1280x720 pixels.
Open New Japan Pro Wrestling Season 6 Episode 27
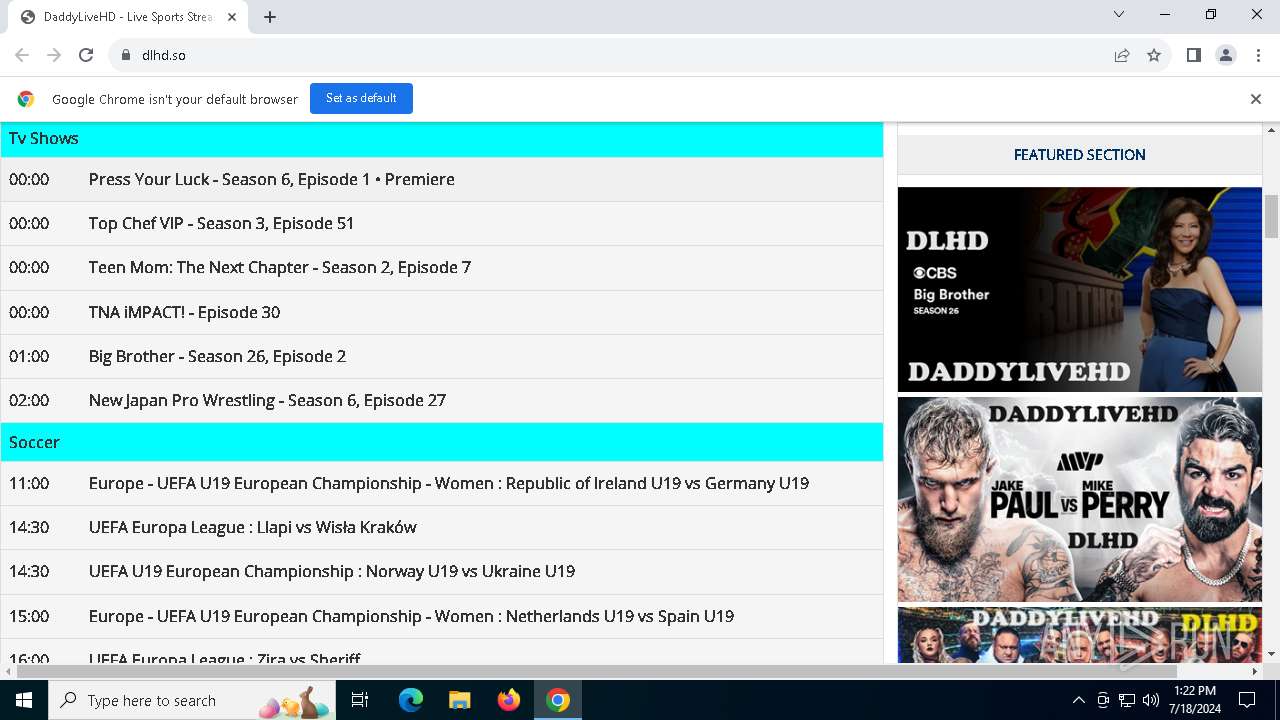pyautogui.click(x=267, y=400)
